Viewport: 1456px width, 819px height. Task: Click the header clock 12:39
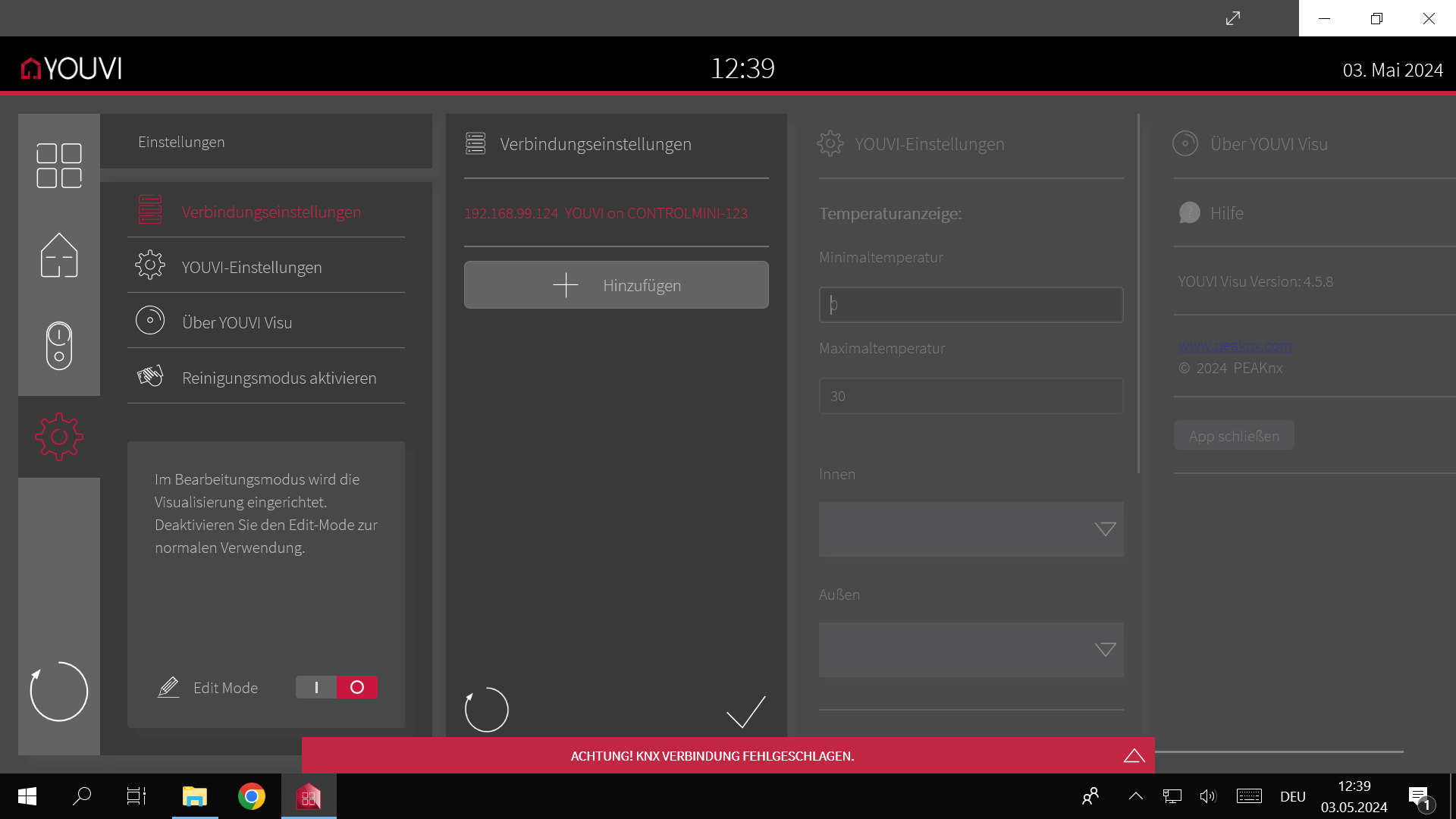pyautogui.click(x=742, y=68)
